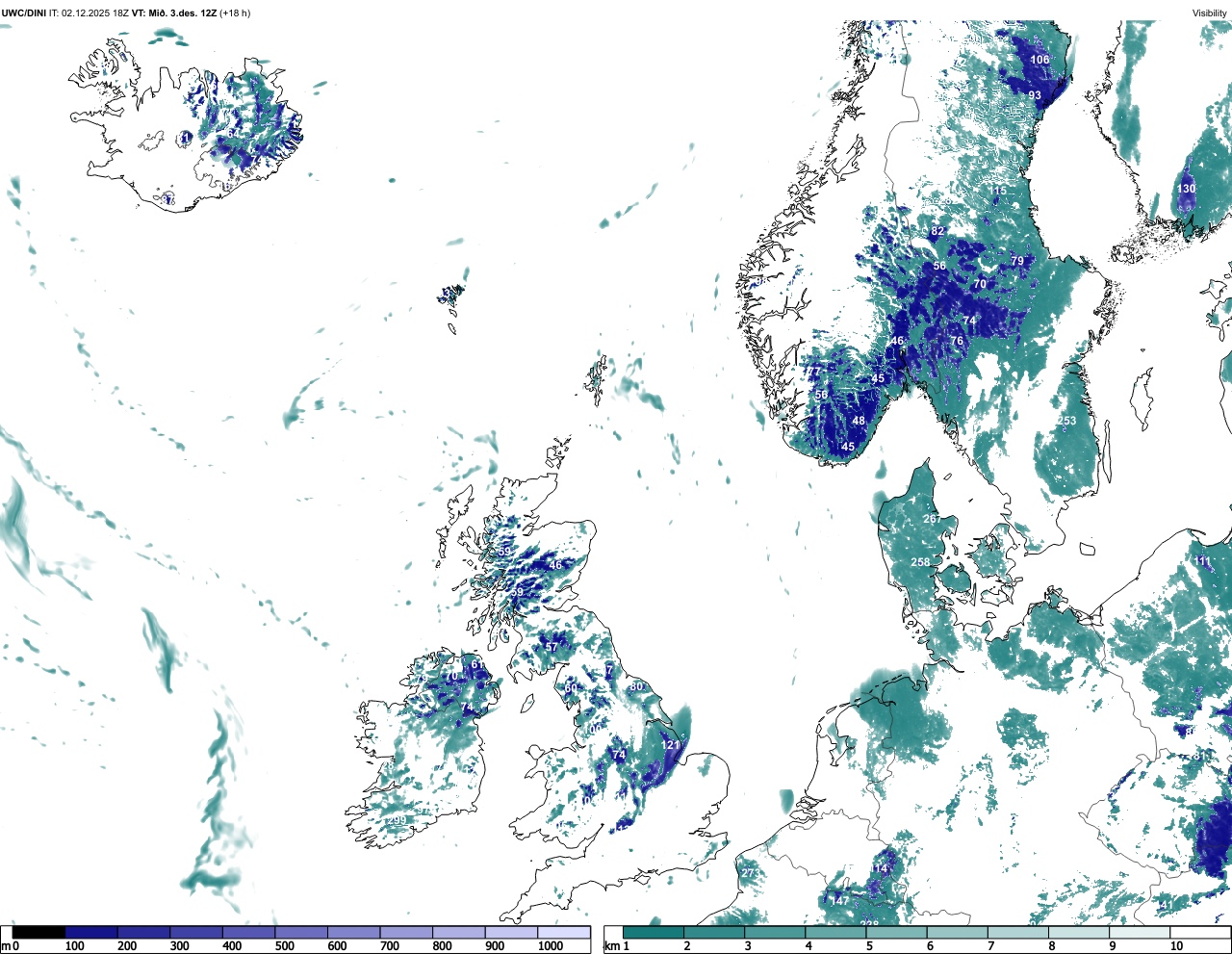Image resolution: width=1232 pixels, height=954 pixels.
Task: Click the black 0–100 m legend swatch
Action: 39,932
